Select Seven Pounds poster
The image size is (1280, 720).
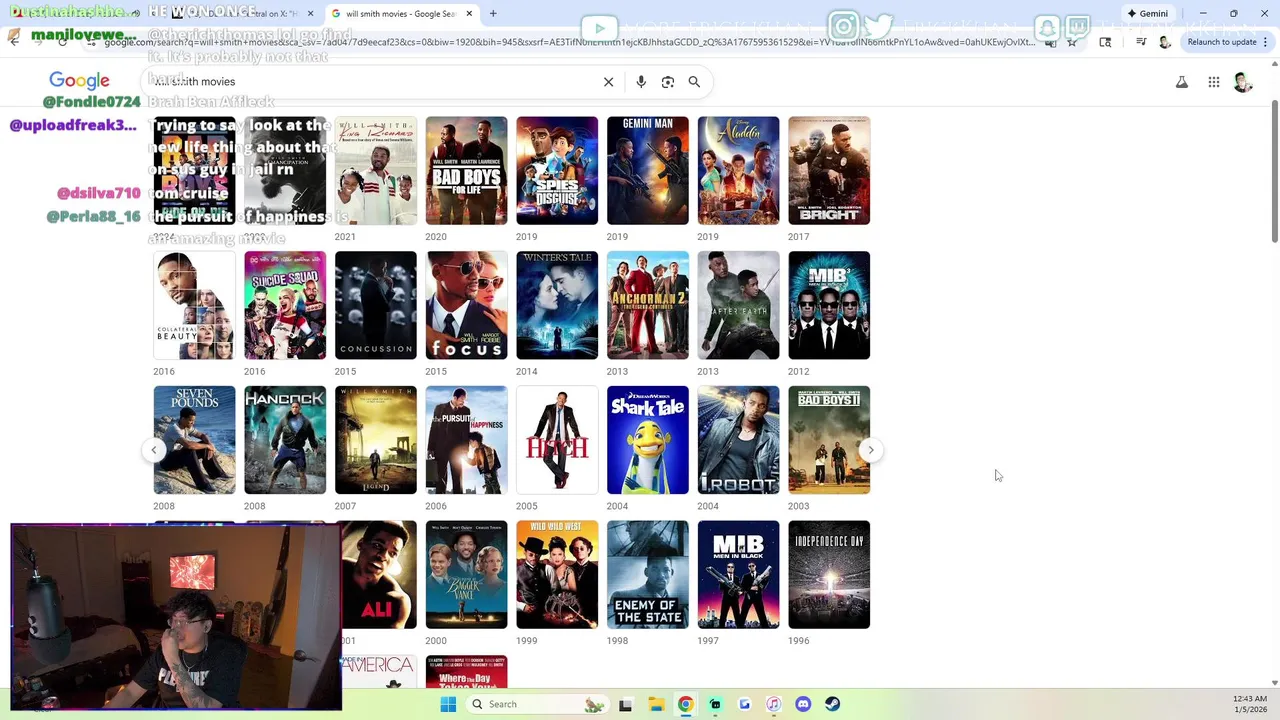point(194,440)
